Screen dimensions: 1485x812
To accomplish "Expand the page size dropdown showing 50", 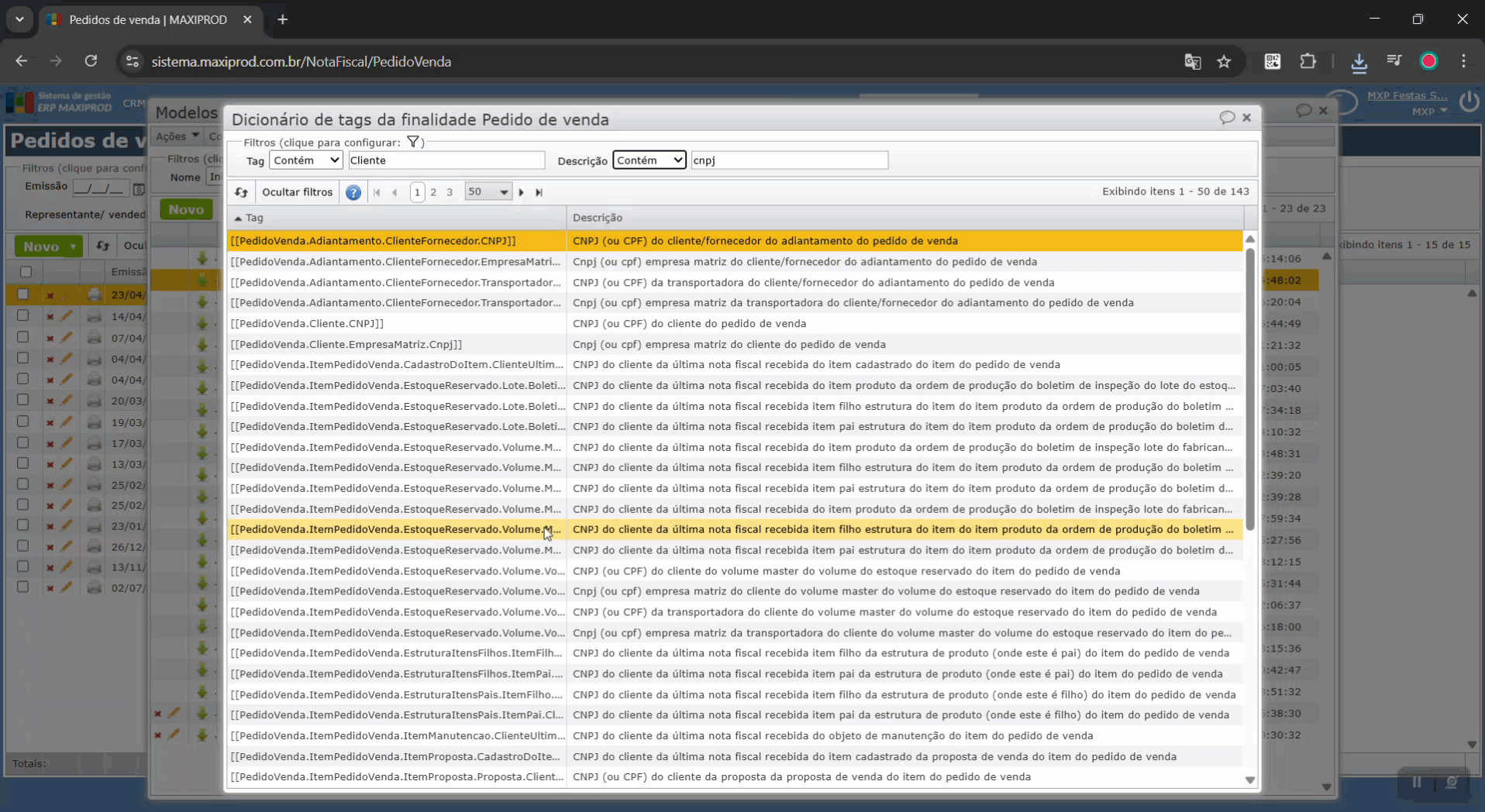I will (488, 192).
